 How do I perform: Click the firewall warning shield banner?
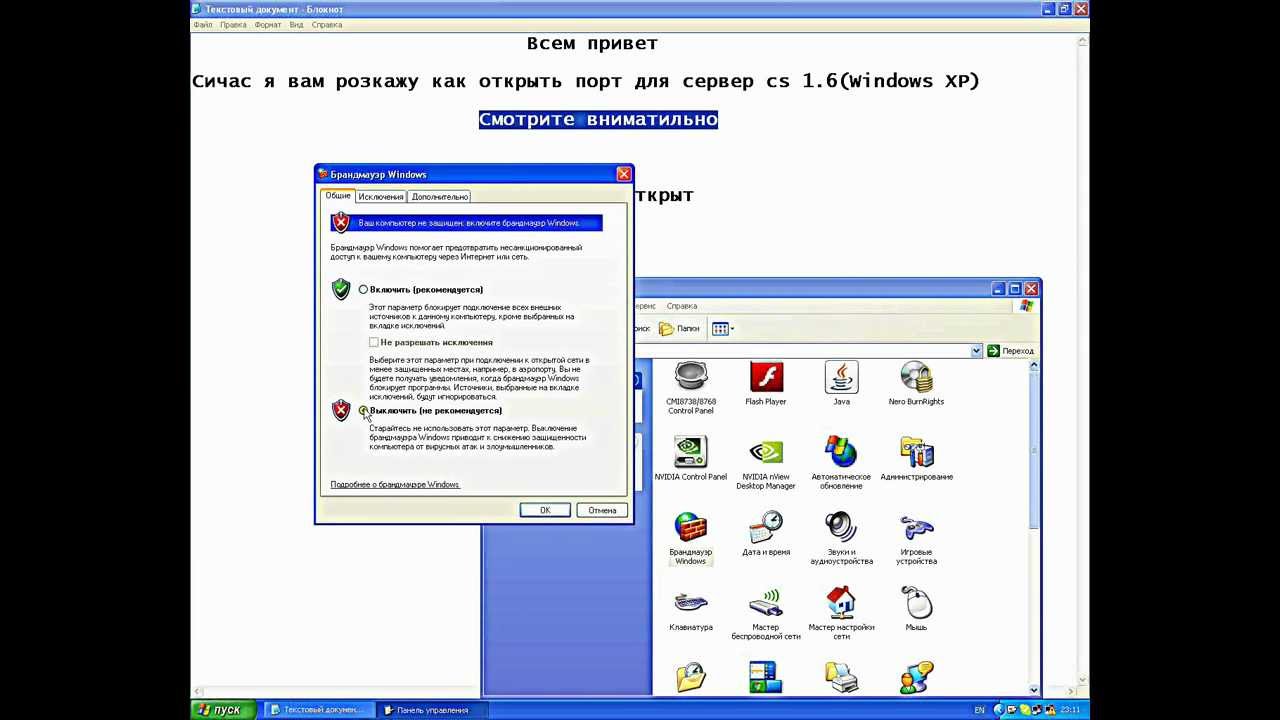pyautogui.click(x=467, y=223)
